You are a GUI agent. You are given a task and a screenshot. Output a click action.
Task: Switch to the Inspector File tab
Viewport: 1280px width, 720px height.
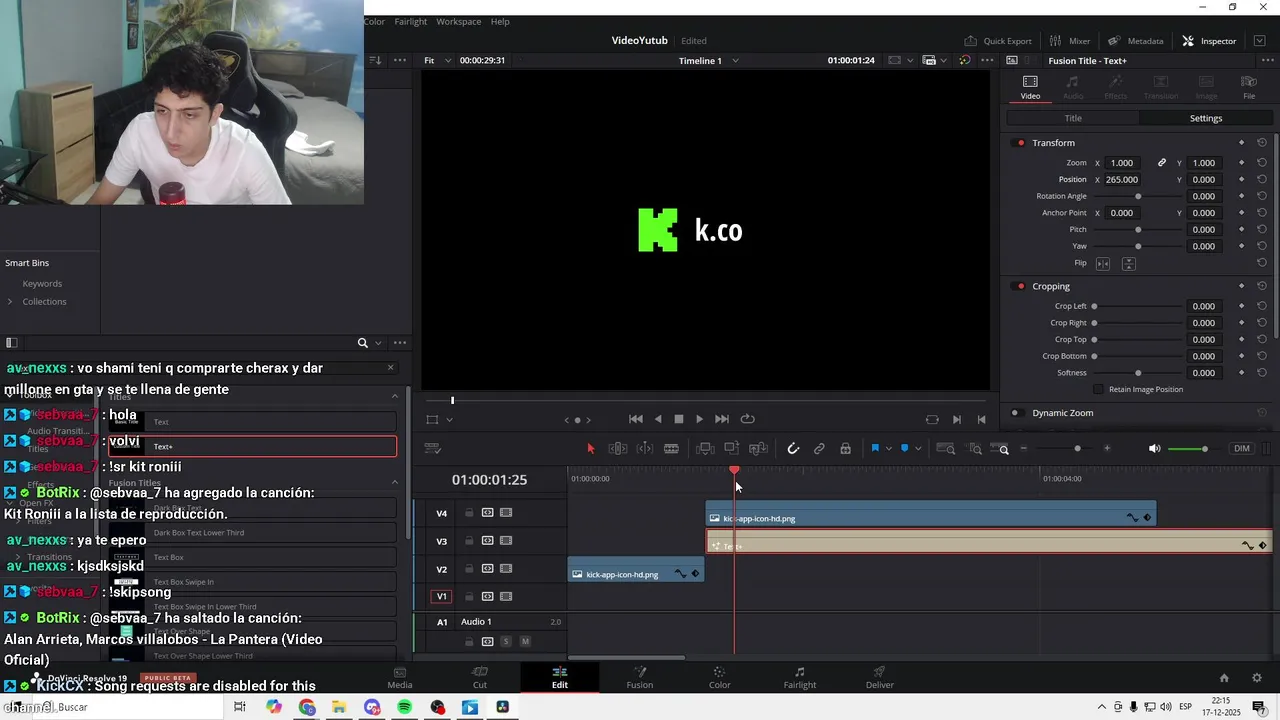(1249, 87)
